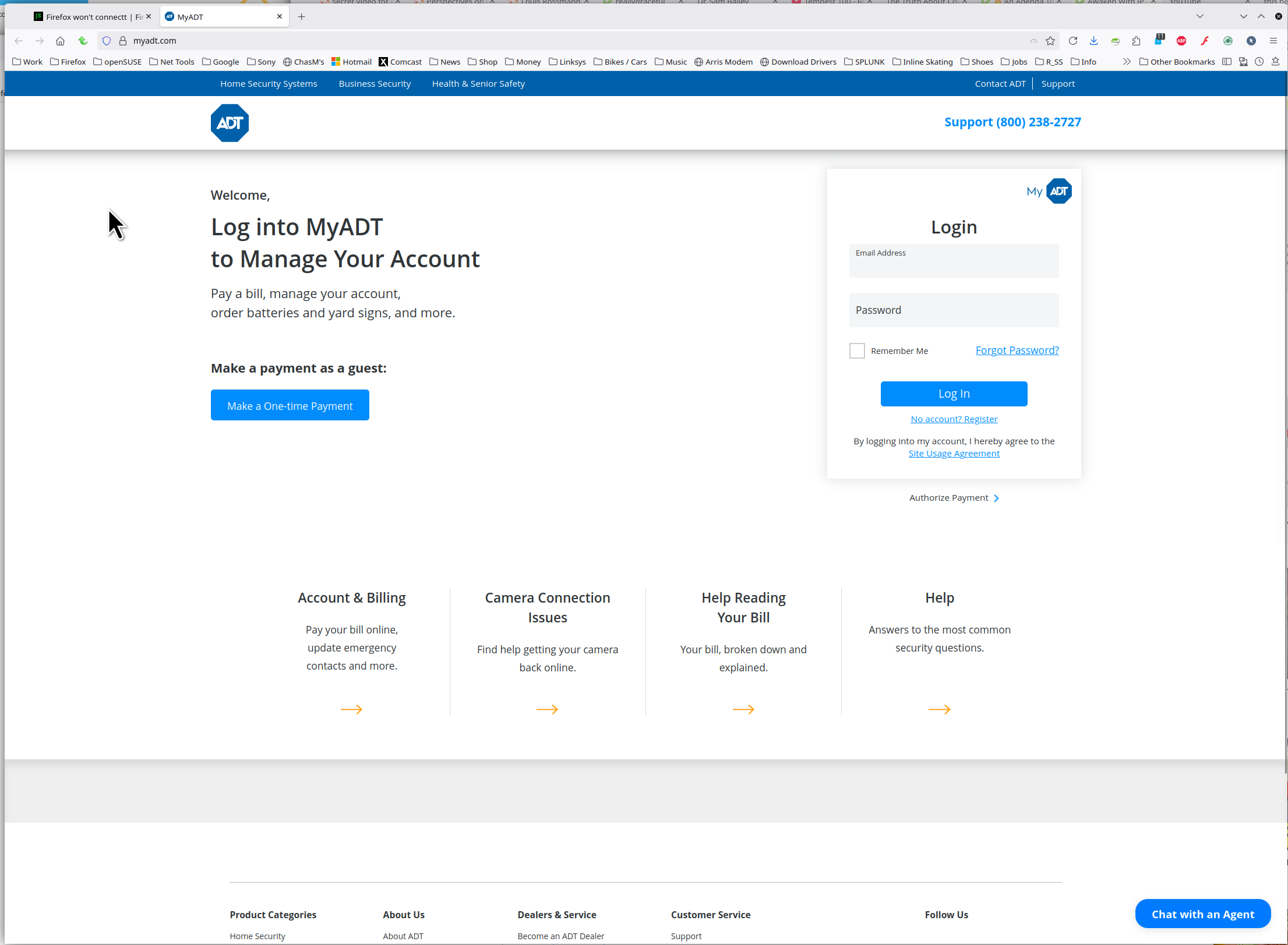Open the Forgot Password? link
Screen dimensions: 1288x945
click(1017, 351)
